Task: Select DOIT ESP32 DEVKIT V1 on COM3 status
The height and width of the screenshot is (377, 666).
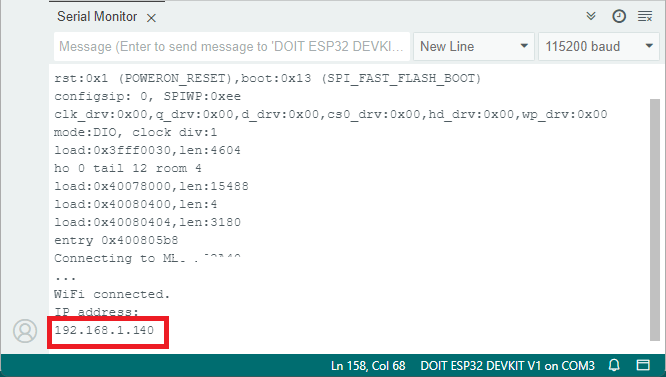Action: (x=507, y=366)
